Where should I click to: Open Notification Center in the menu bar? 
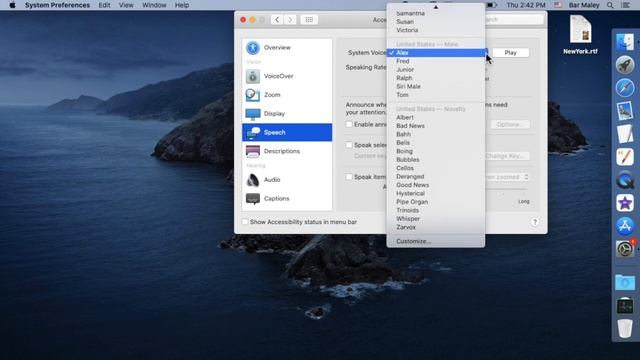(625, 5)
